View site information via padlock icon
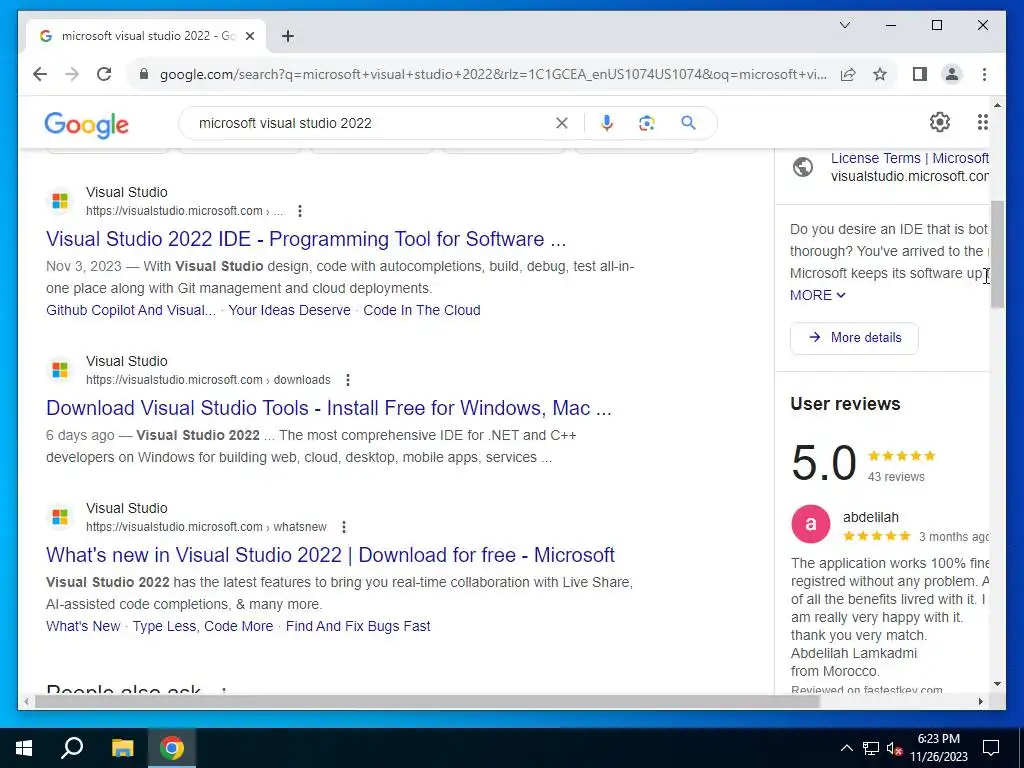 (144, 74)
